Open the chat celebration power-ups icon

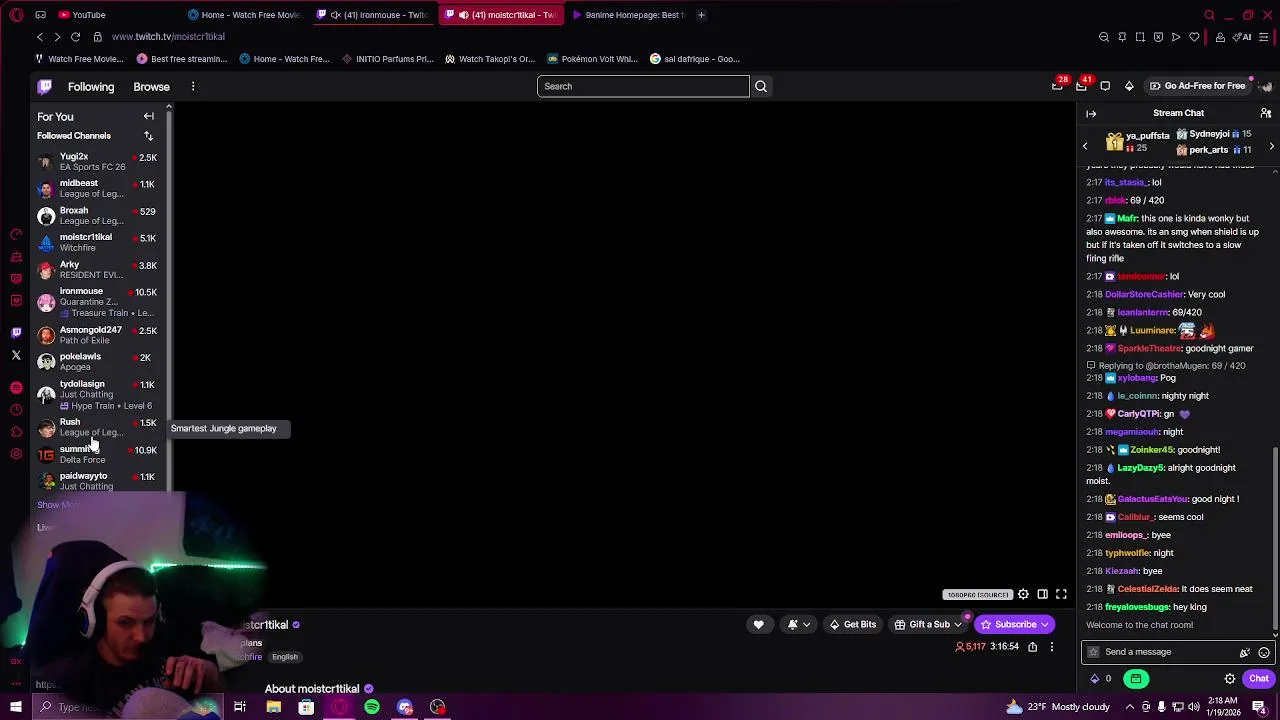1245,652
